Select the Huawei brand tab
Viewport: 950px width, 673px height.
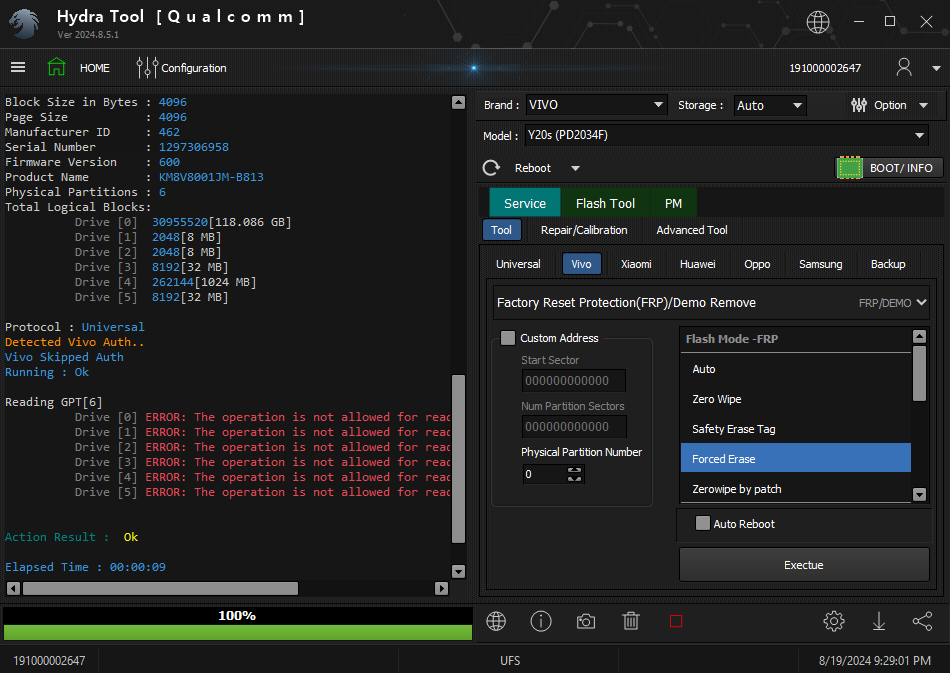697,264
